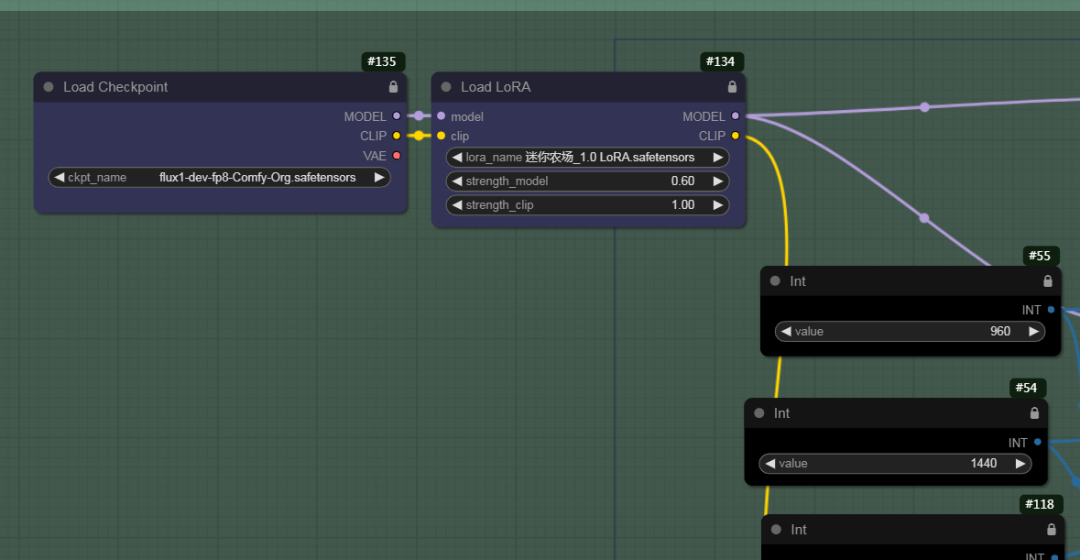
Task: Click the #134 node ID badge
Action: pos(721,61)
